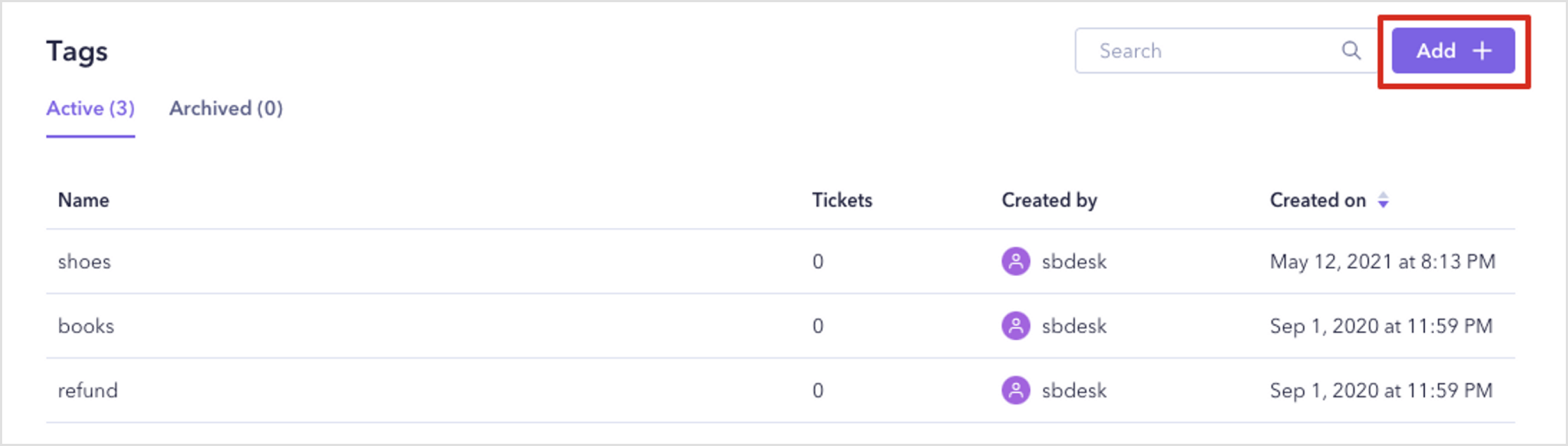This screenshot has width=1568, height=446.
Task: Select the Active (3) tab
Action: tap(90, 108)
